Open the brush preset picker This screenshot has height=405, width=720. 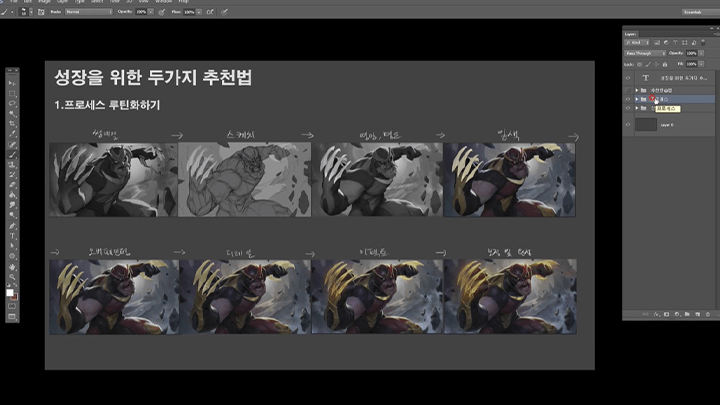coord(31,12)
